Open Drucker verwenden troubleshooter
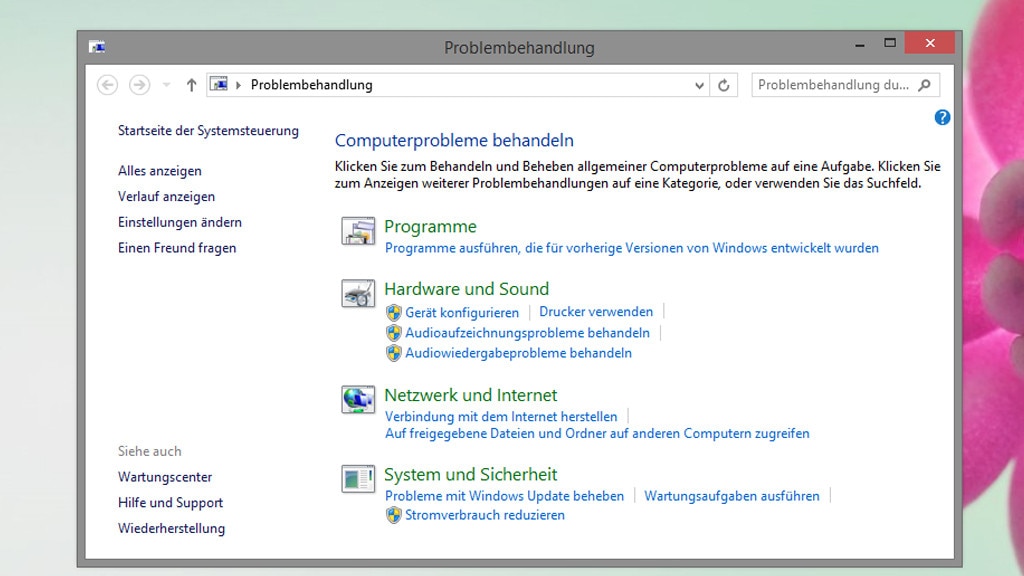This screenshot has height=576, width=1024. pyautogui.click(x=596, y=312)
